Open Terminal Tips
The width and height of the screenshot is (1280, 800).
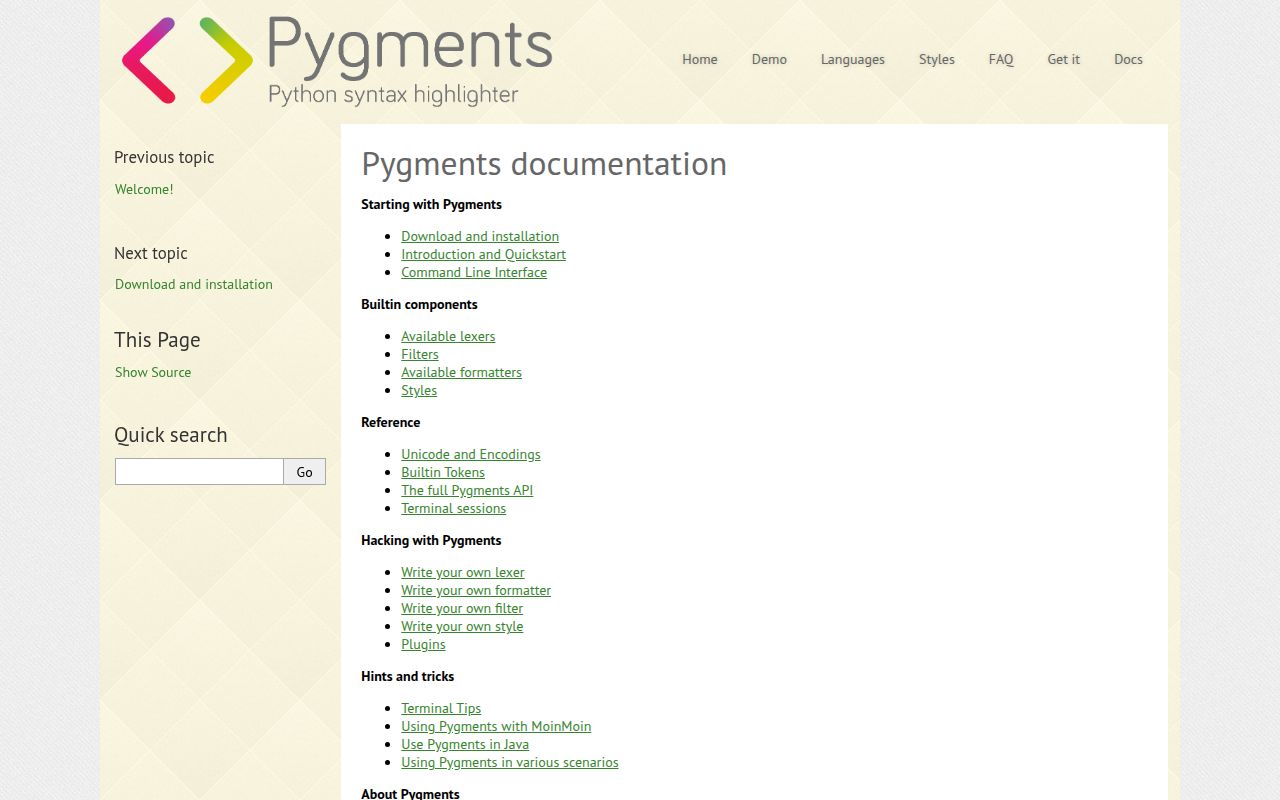pos(441,708)
